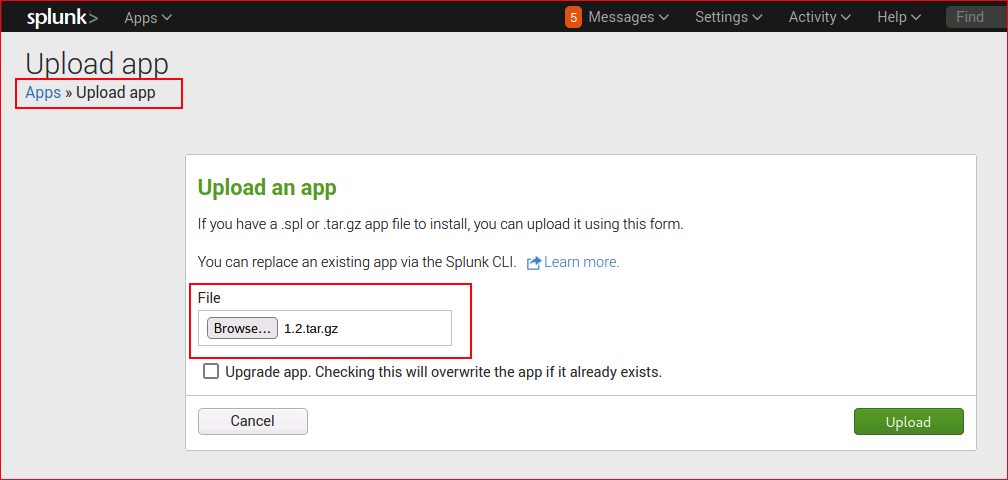The width and height of the screenshot is (1008, 480).
Task: Click the orange 5 messages badge
Action: pos(573,17)
